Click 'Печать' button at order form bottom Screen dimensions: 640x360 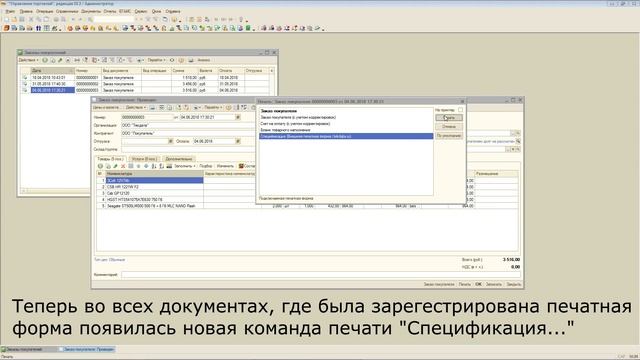464,284
